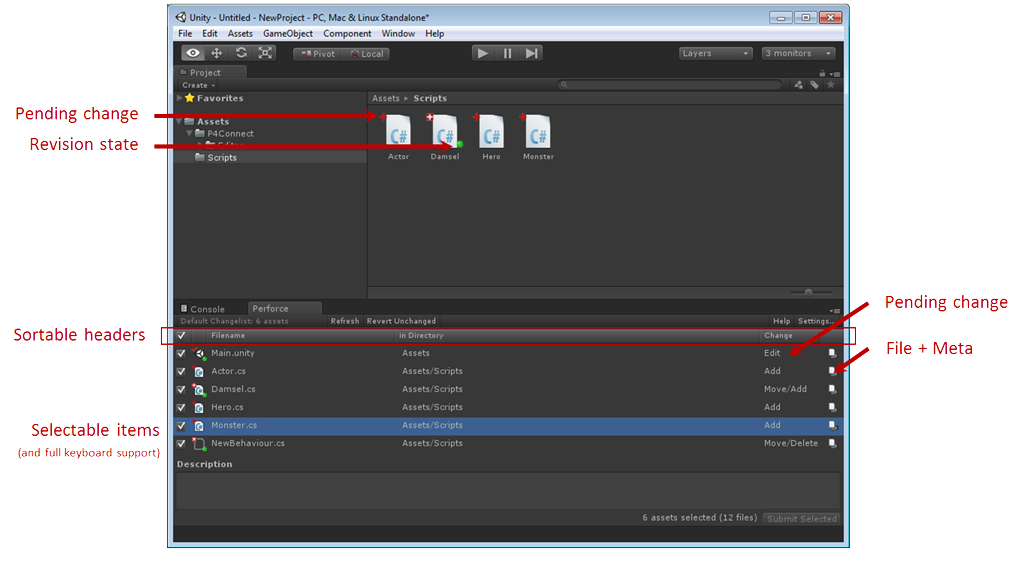
Task: Toggle Local handle rotation
Action: coord(366,54)
